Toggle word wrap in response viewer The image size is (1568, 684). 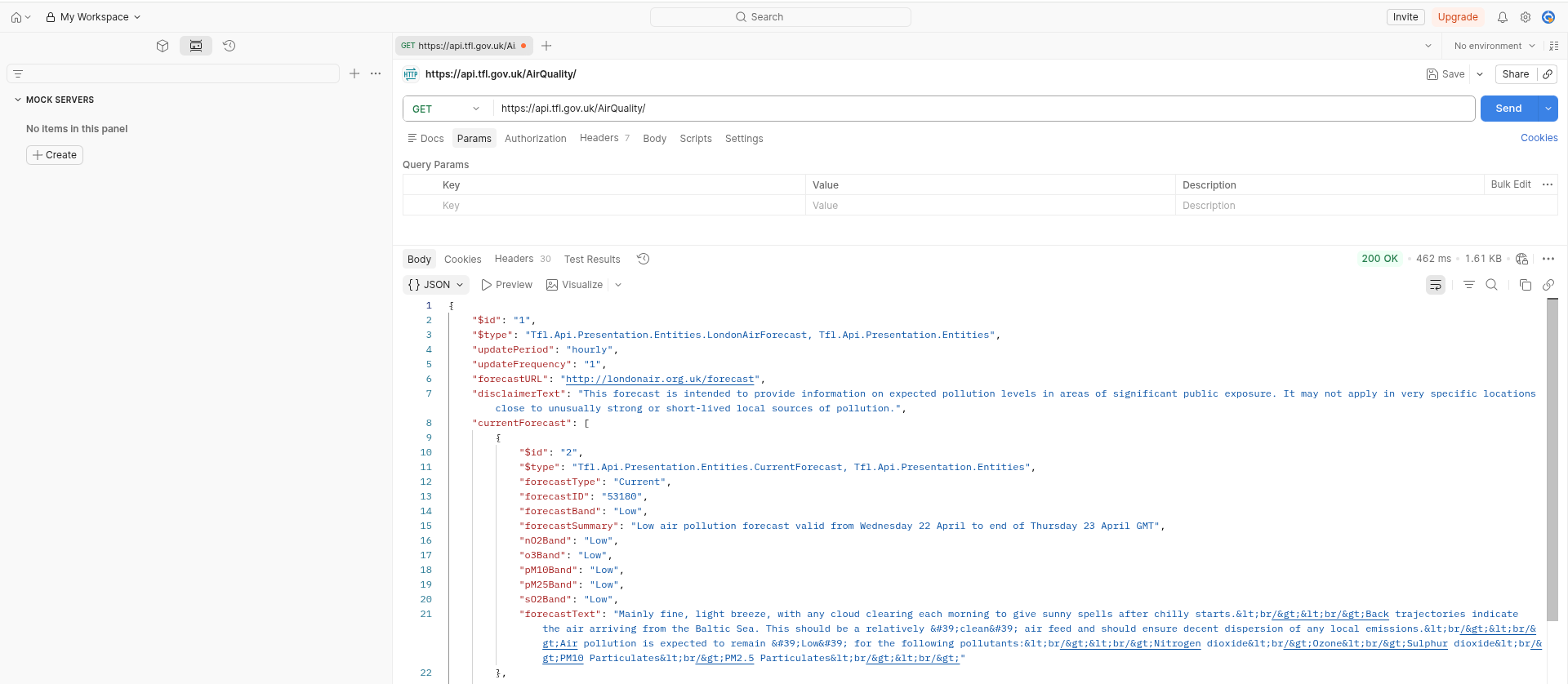coord(1435,285)
